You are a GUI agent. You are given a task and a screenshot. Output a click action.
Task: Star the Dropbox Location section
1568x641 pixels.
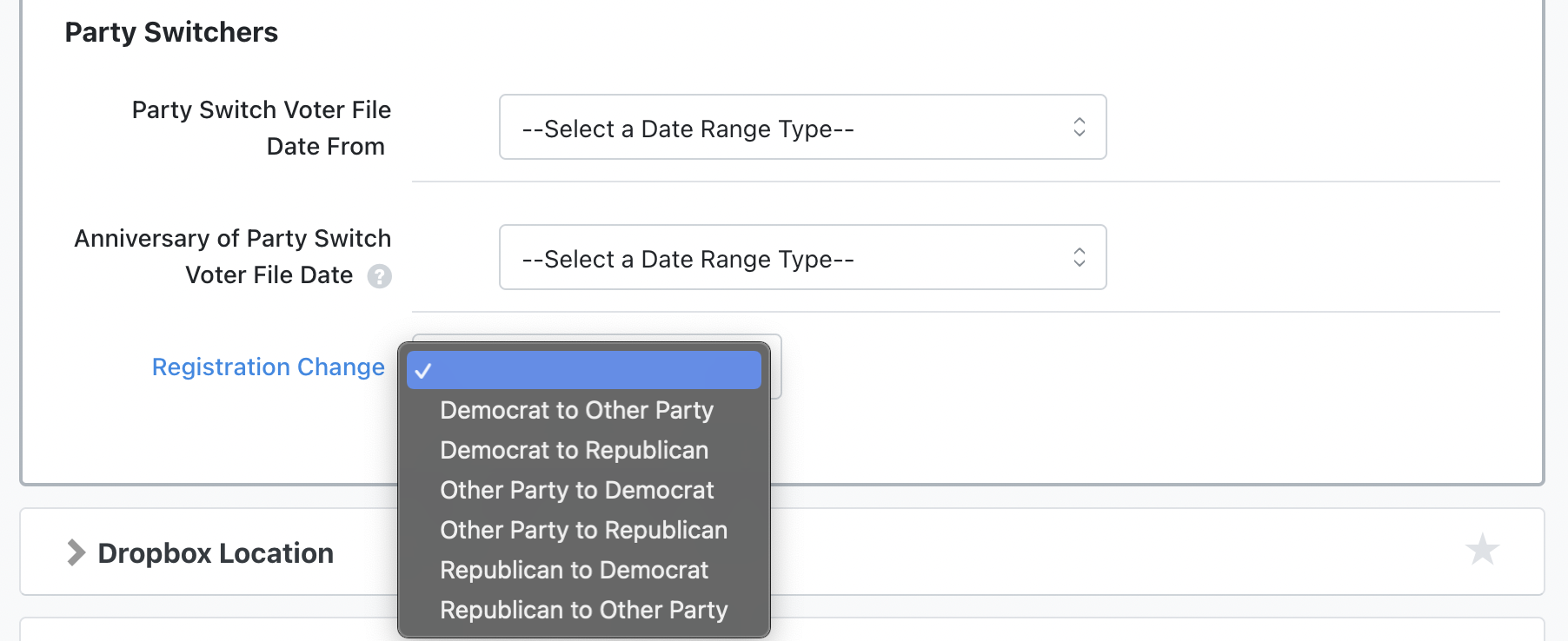click(1482, 550)
